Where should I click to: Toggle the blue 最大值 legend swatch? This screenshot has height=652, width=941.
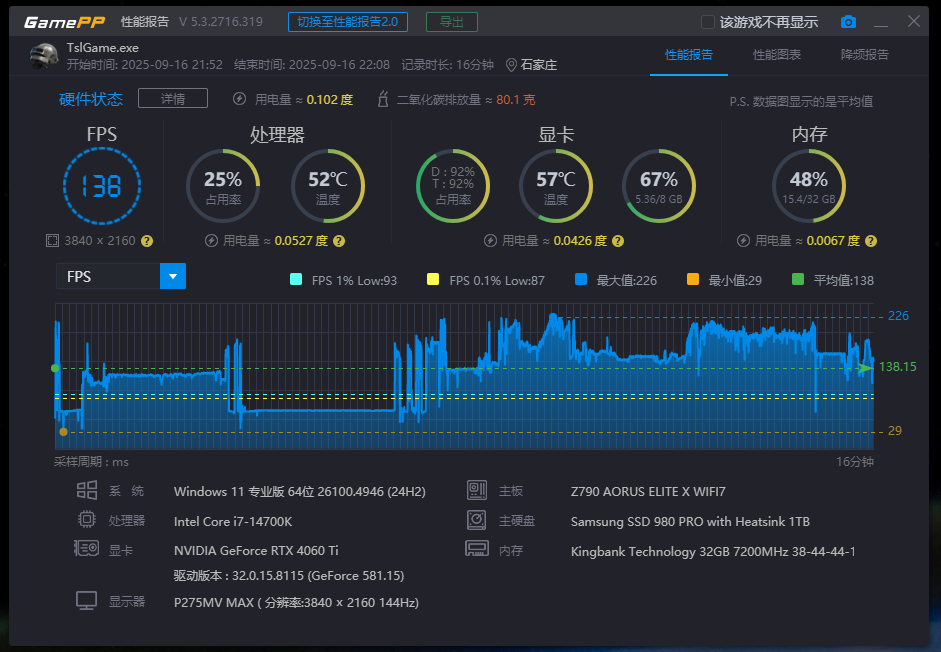click(581, 279)
